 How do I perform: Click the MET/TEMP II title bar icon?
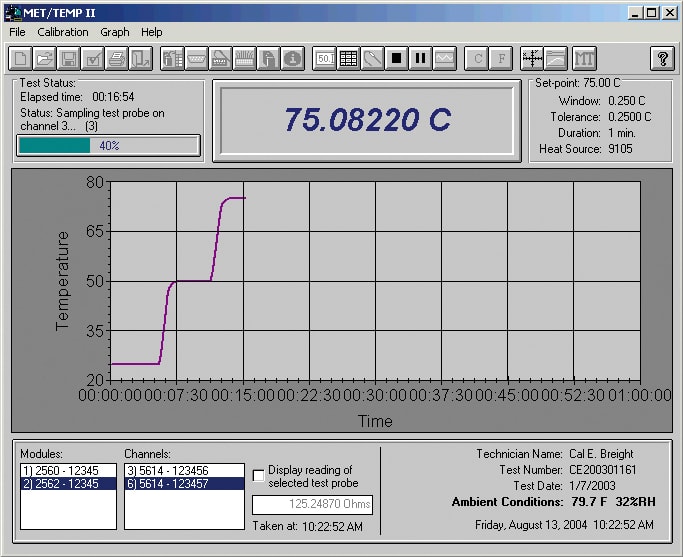coord(13,13)
